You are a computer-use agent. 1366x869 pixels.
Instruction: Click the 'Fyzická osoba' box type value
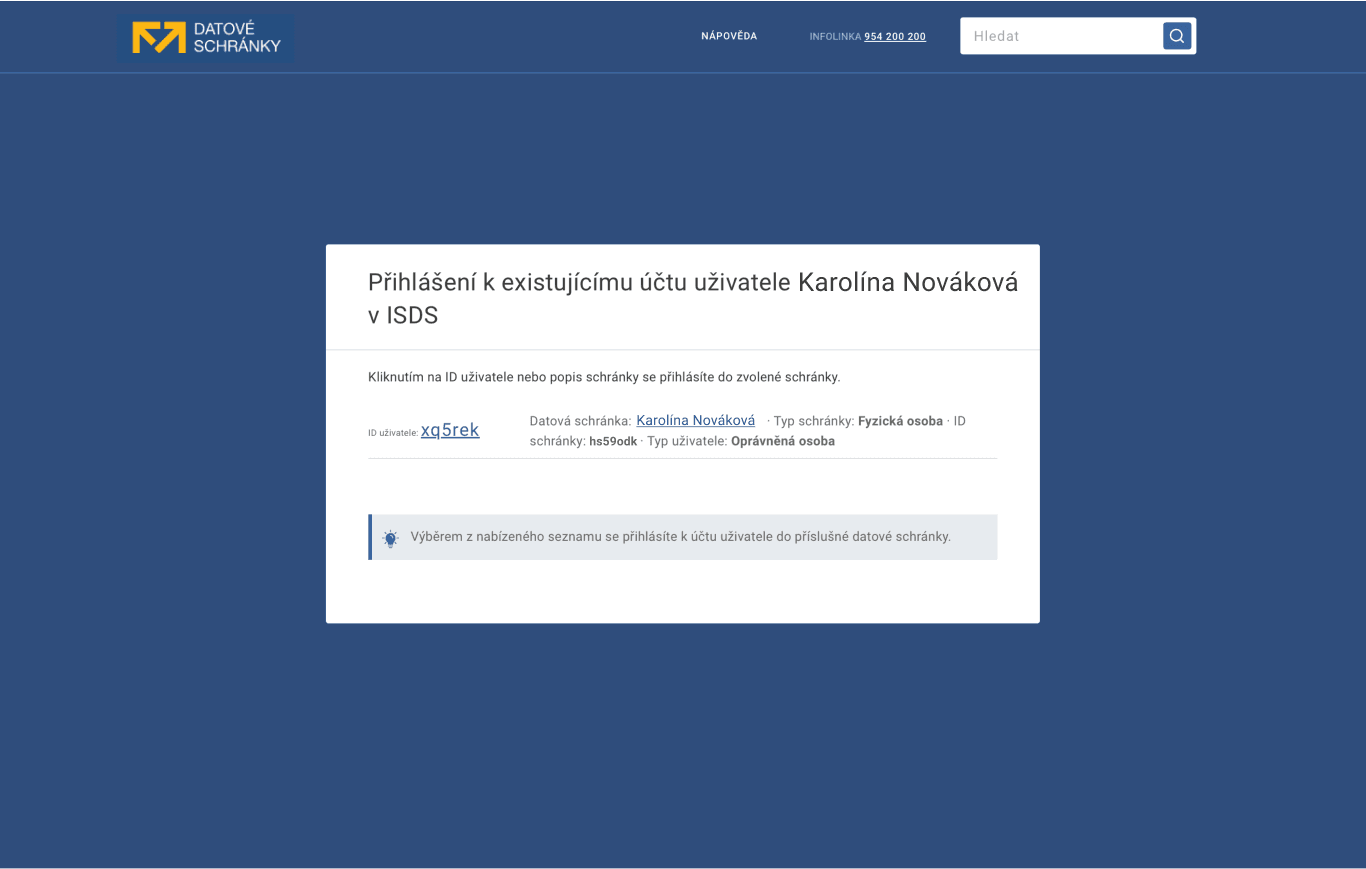[x=900, y=421]
